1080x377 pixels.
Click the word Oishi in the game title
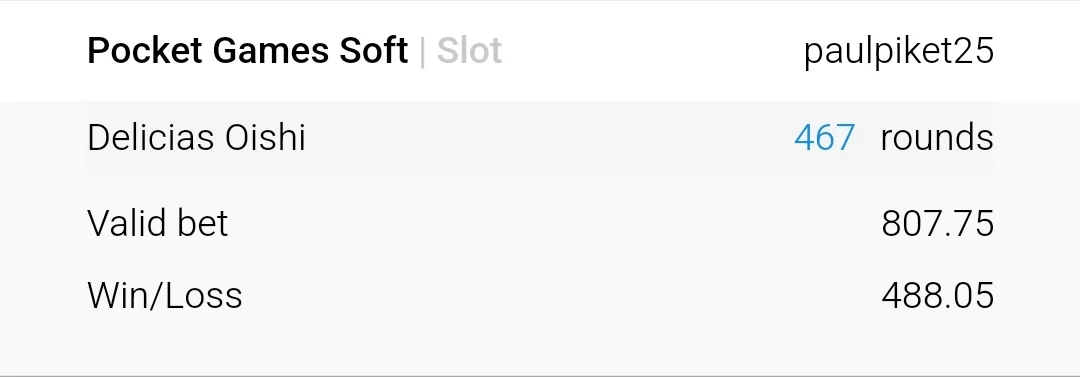pos(265,137)
